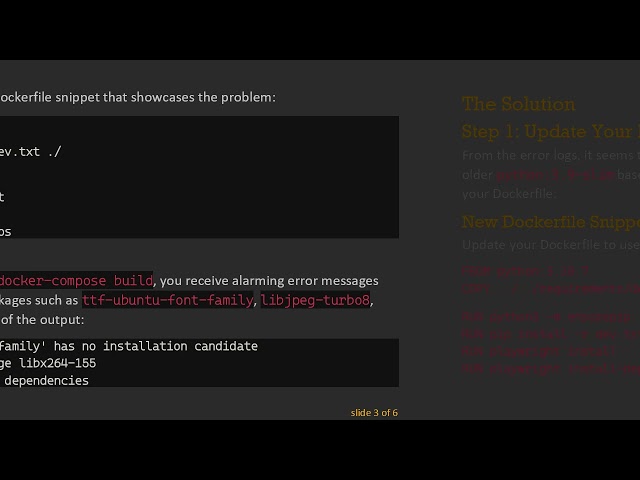Click the 'The Solution' heading
Viewport: 640px width, 480px height.
point(518,104)
